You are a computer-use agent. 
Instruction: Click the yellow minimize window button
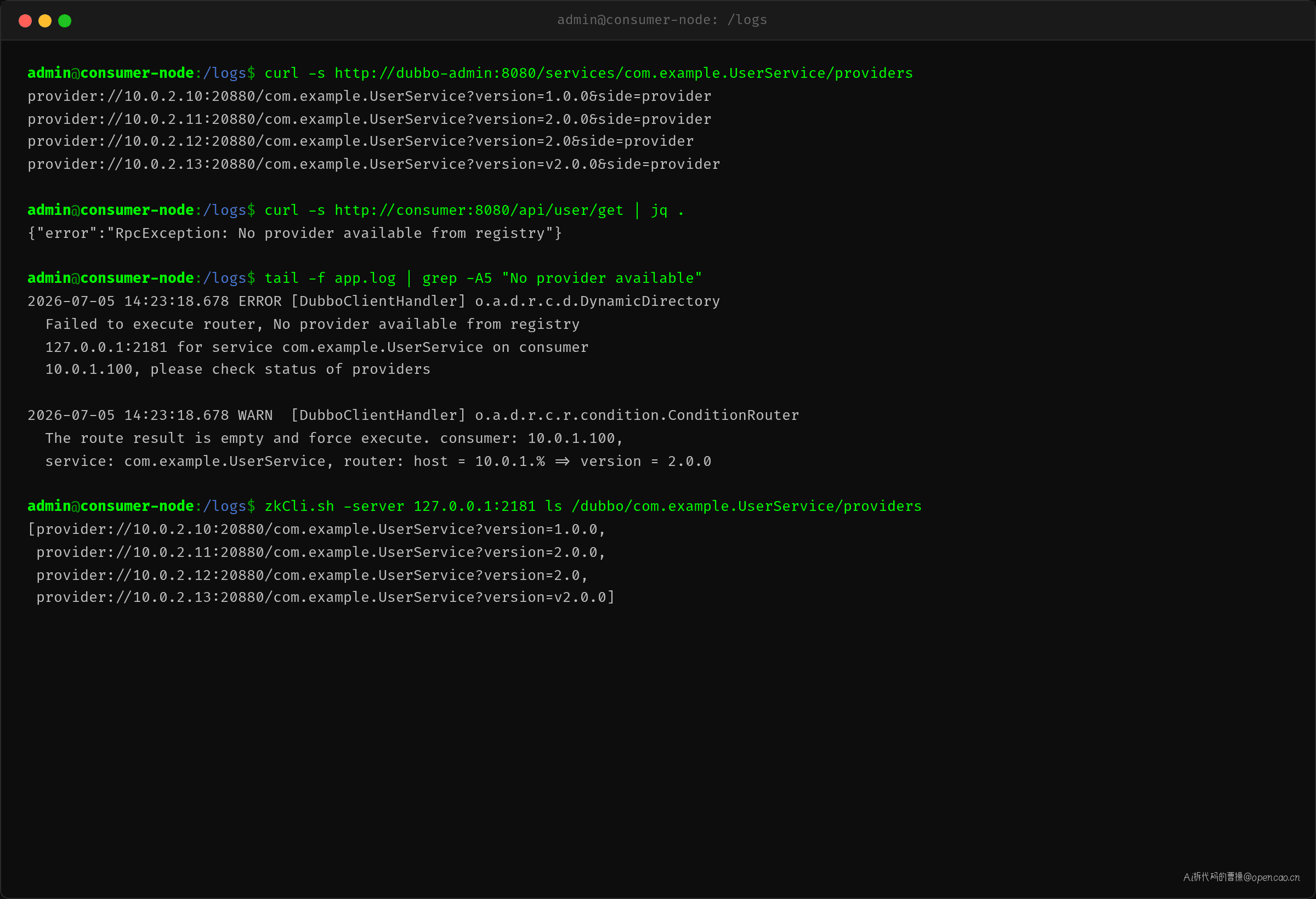pos(45,21)
